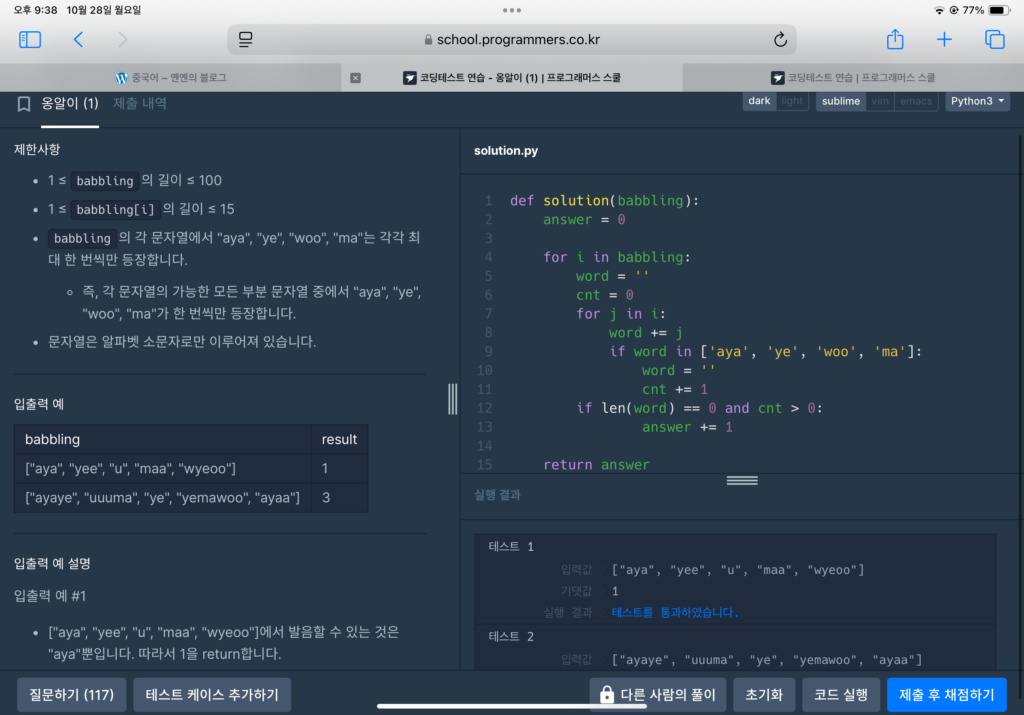The image size is (1024, 715).
Task: Show the tab overview icon
Action: click(x=994, y=40)
